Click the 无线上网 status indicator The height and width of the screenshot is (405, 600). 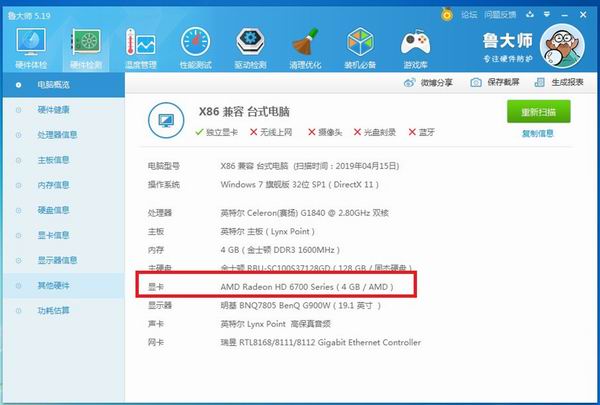coord(271,132)
